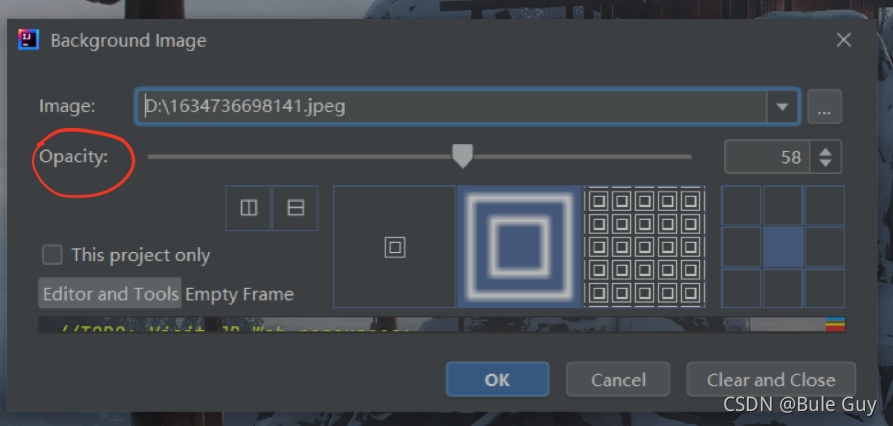Viewport: 893px width, 426px height.
Task: Choose center anchor position cell
Action: point(783,247)
